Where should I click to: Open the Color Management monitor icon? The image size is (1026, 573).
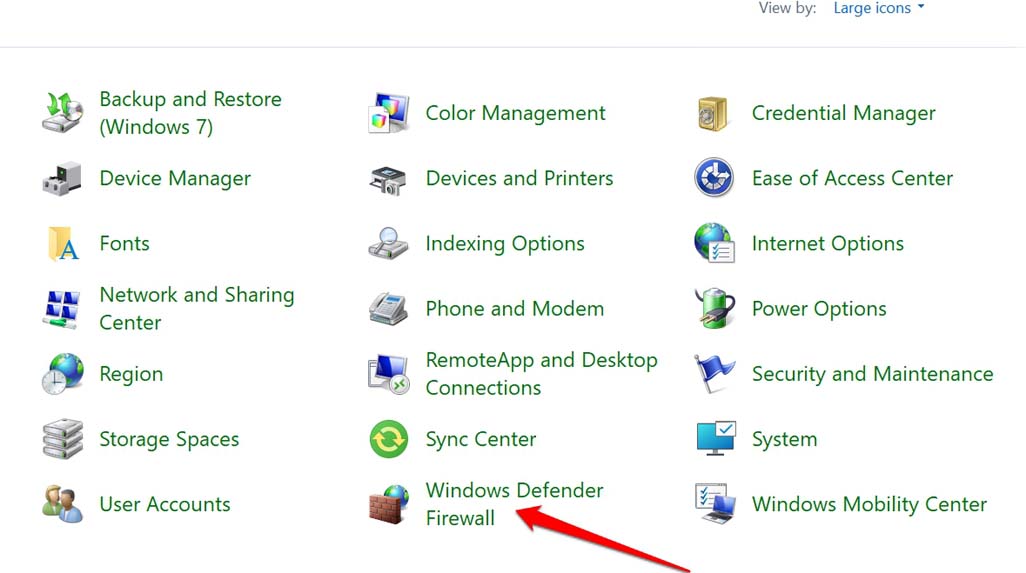388,114
